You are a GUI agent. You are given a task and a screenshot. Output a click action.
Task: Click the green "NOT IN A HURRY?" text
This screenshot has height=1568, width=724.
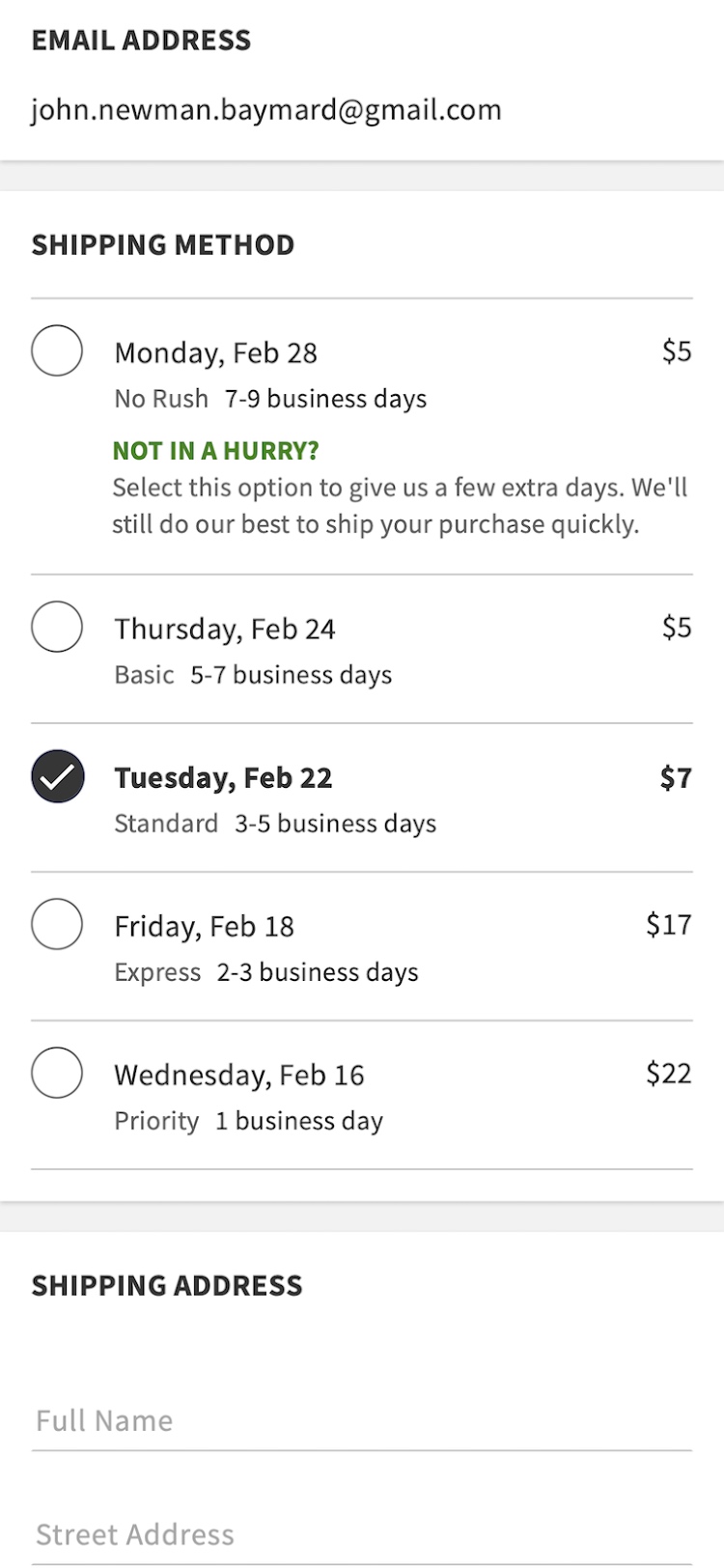tap(215, 451)
